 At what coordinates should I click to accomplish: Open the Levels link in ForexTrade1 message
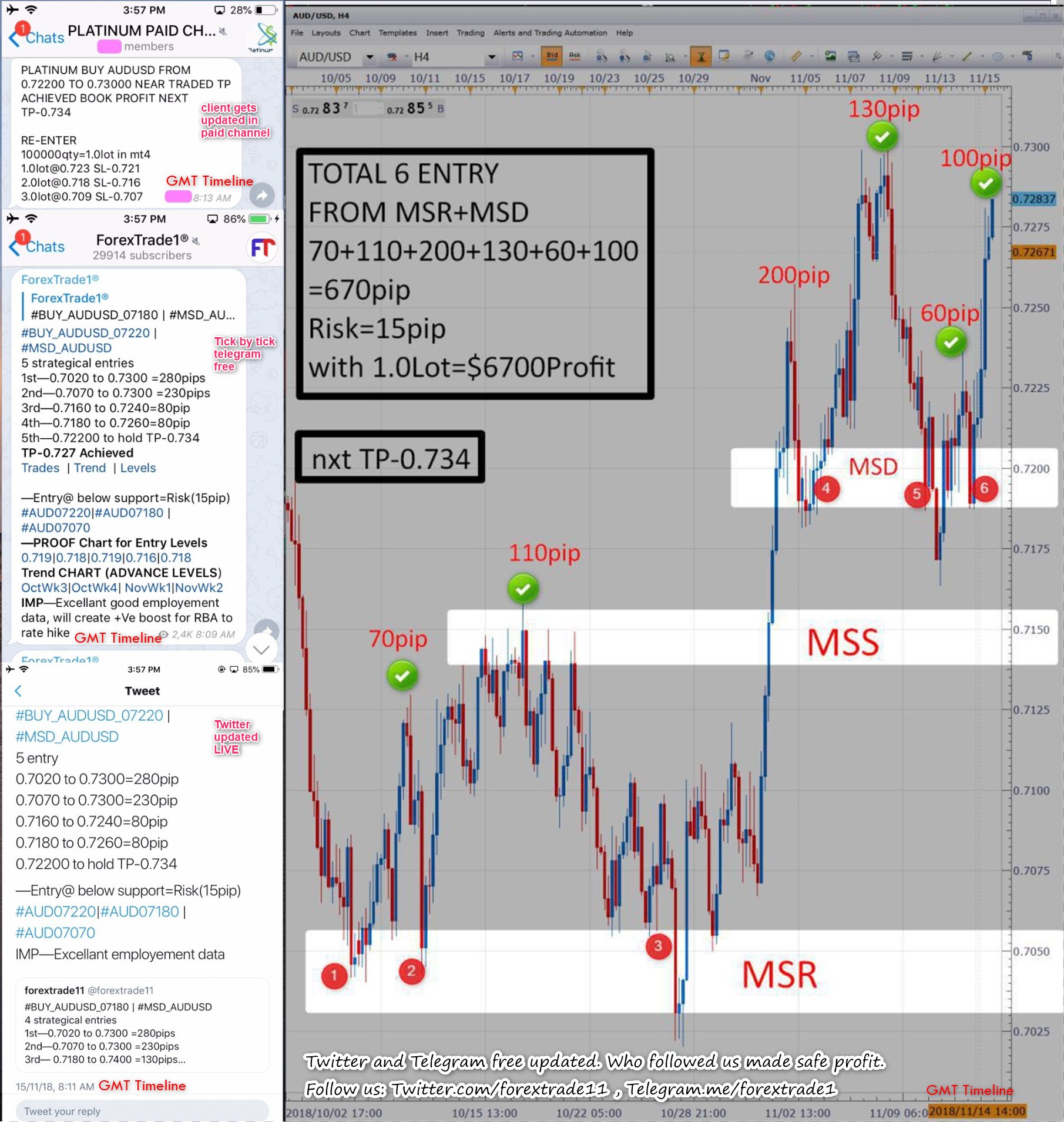click(138, 468)
